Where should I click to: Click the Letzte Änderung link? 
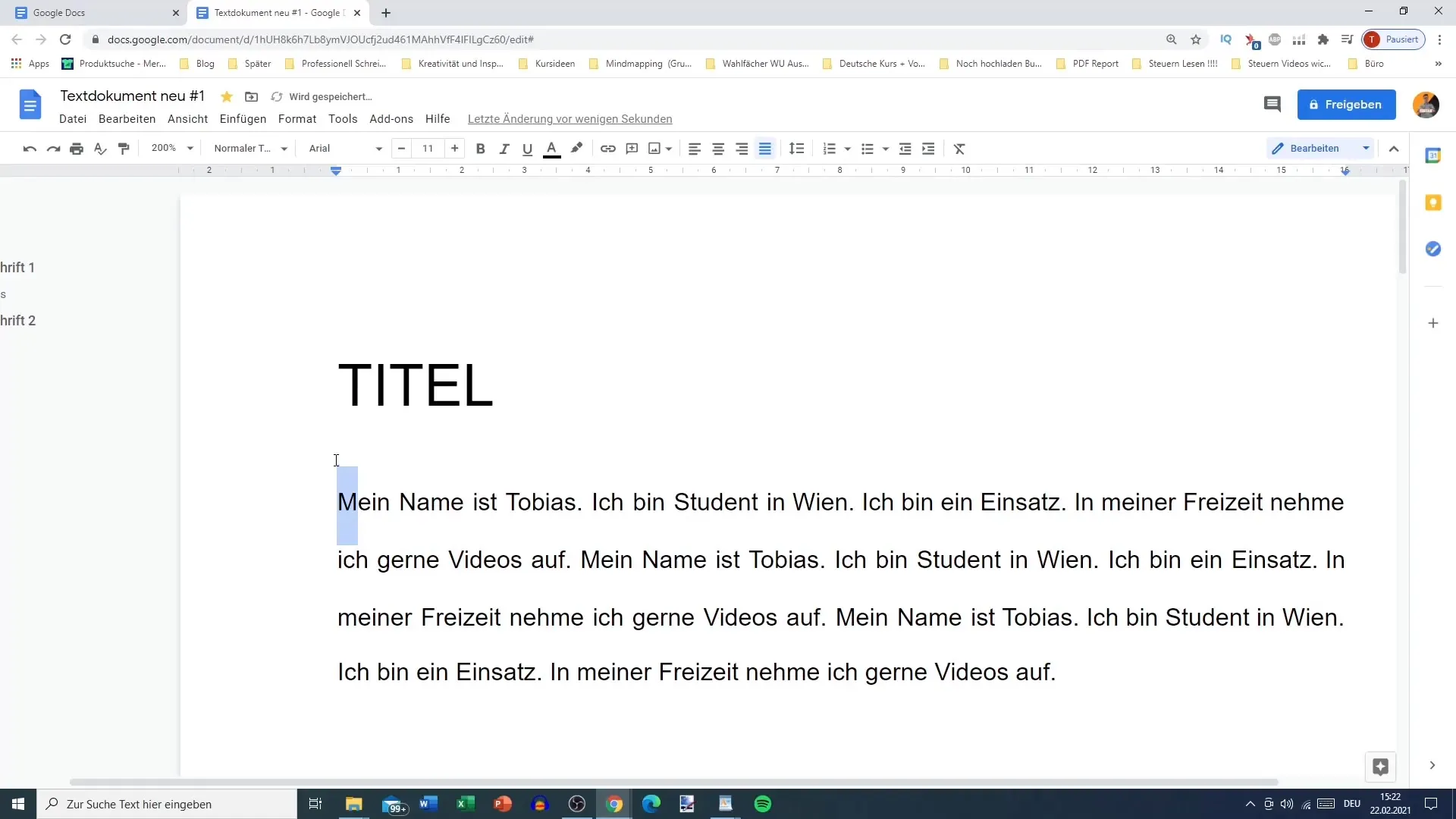click(569, 118)
